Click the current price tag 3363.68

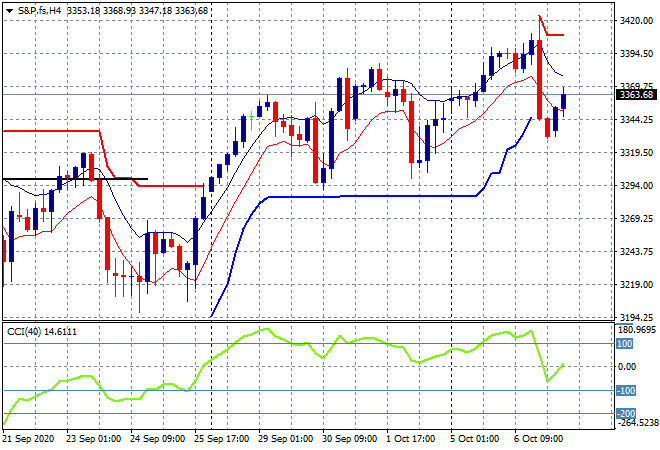coord(636,95)
